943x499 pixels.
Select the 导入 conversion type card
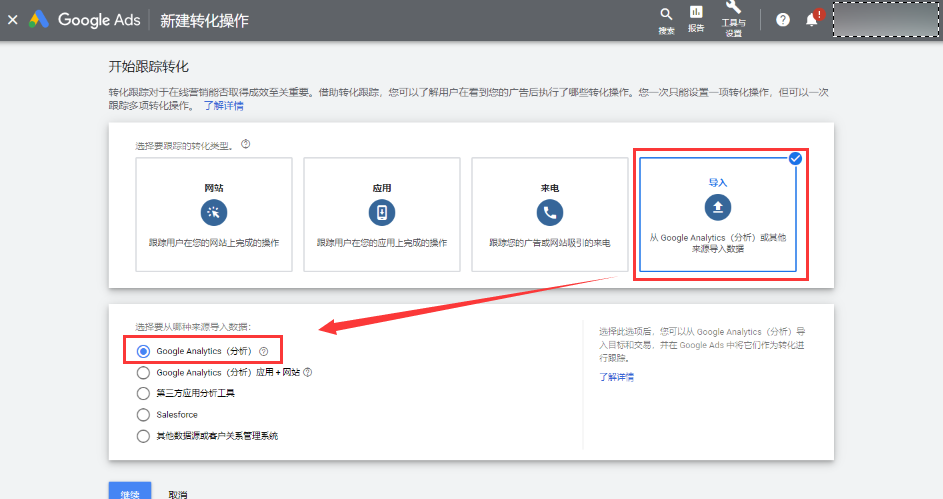(x=717, y=215)
